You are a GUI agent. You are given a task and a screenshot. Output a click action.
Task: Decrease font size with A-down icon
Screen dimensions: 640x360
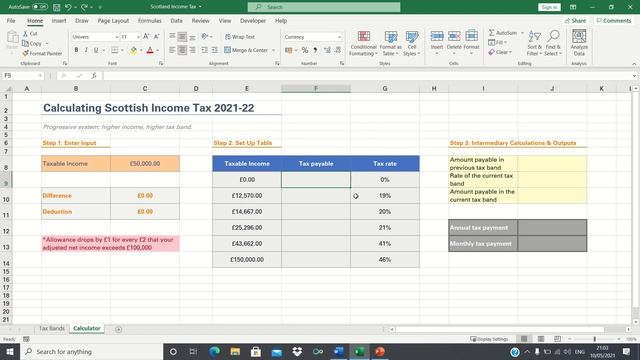(x=156, y=37)
